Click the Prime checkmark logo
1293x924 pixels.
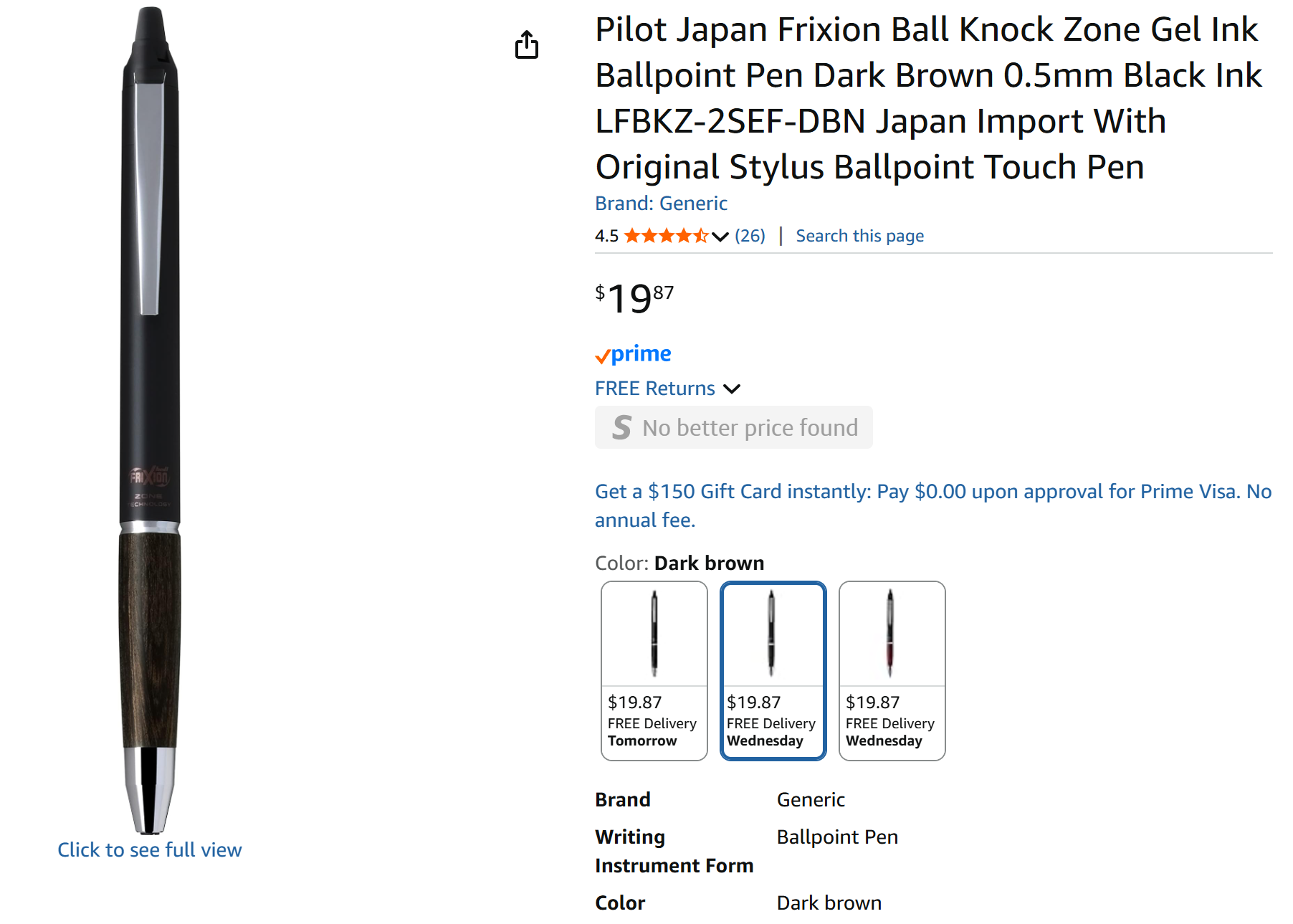[633, 354]
